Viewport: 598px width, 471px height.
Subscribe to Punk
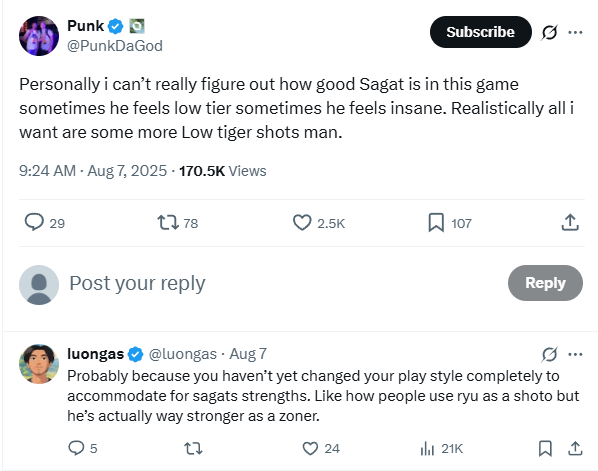(481, 32)
